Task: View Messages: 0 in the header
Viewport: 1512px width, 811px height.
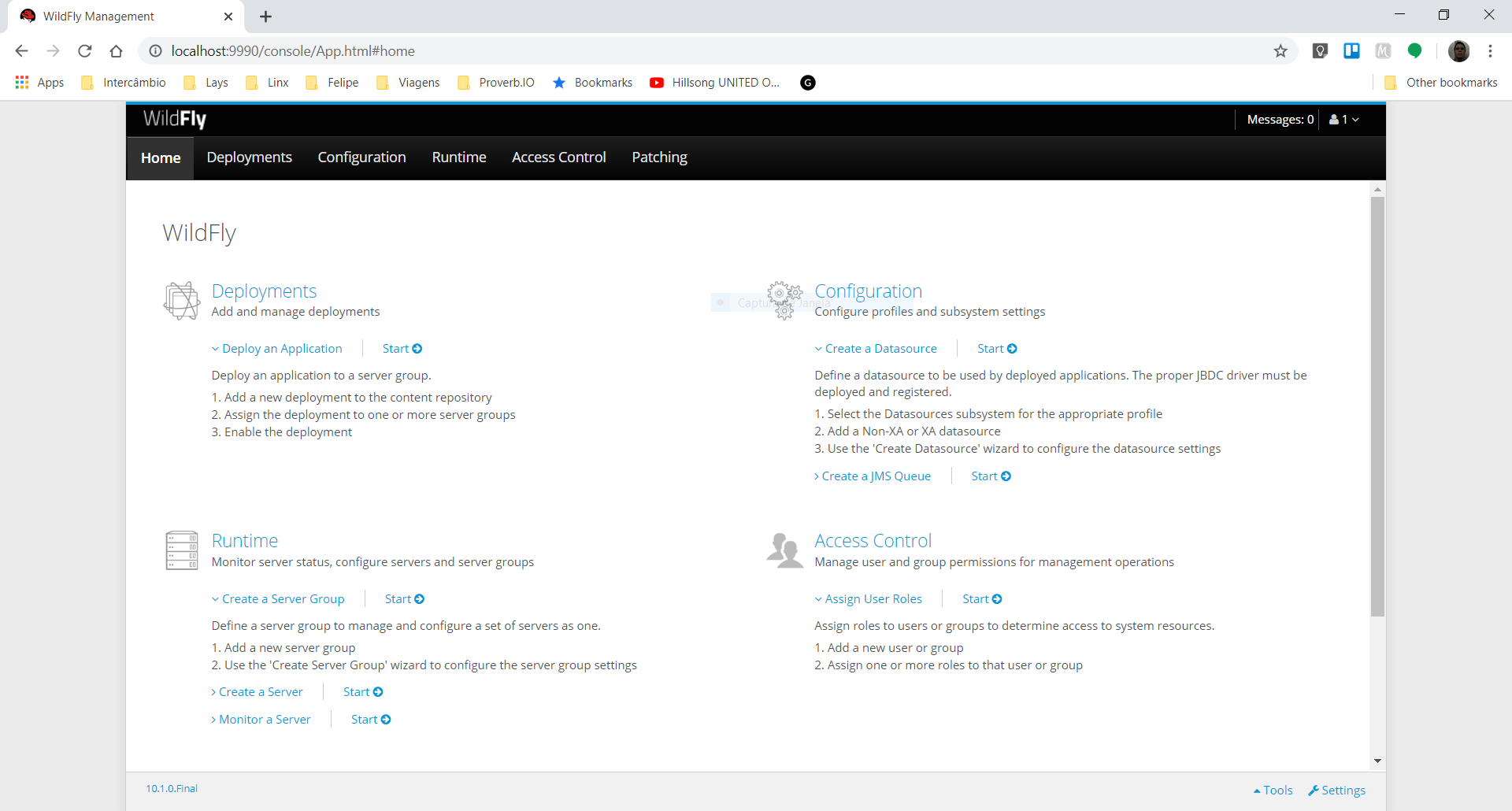Action: tap(1280, 120)
